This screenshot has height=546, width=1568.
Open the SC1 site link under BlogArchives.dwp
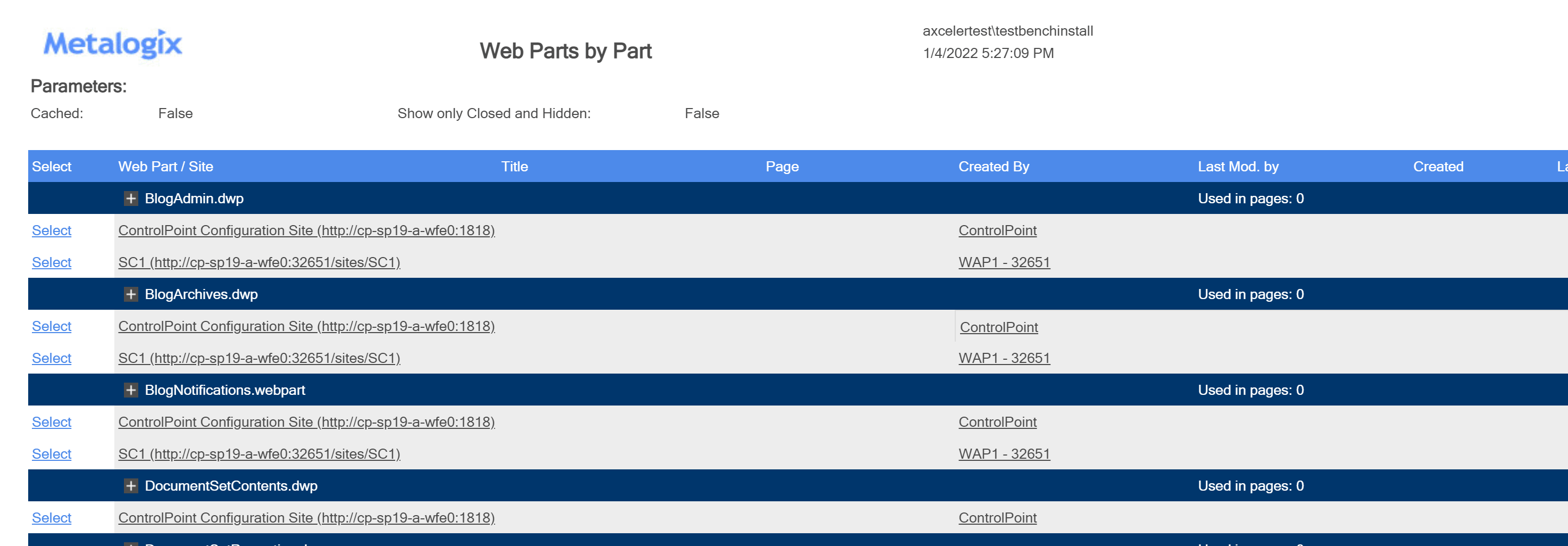[x=260, y=358]
